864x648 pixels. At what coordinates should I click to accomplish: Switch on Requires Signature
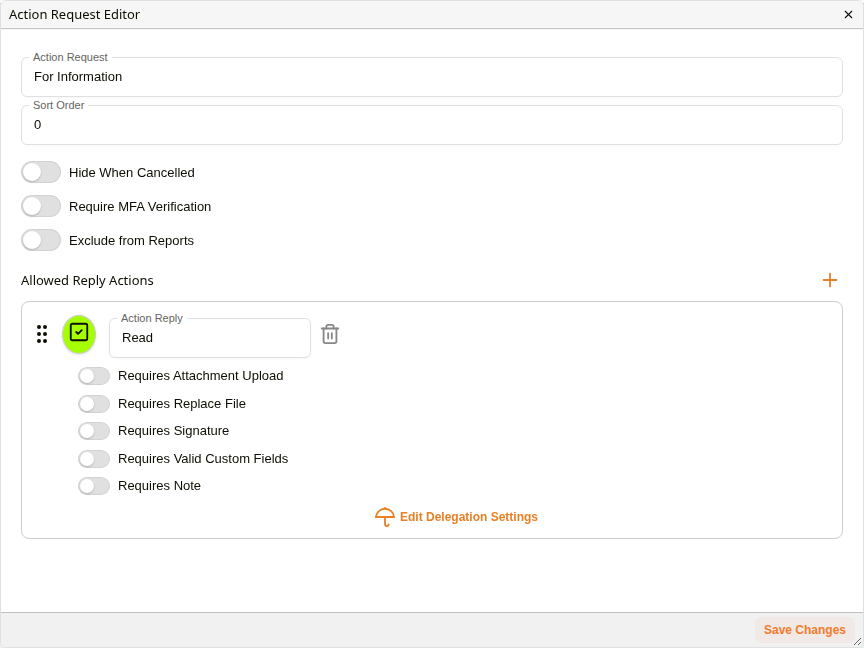click(x=94, y=431)
